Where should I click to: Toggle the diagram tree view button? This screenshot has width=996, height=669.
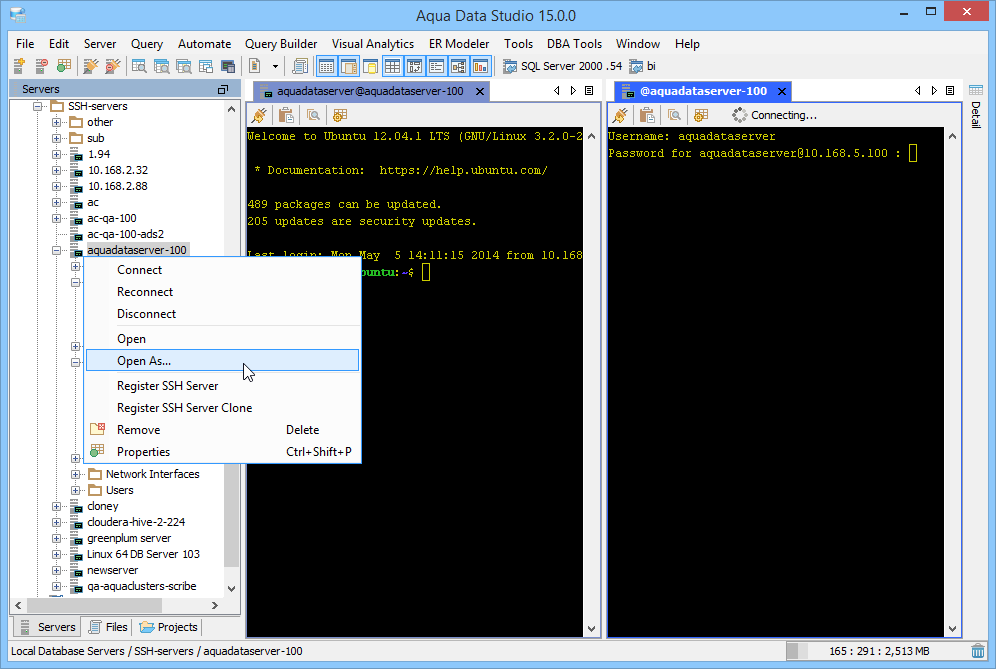click(x=459, y=66)
